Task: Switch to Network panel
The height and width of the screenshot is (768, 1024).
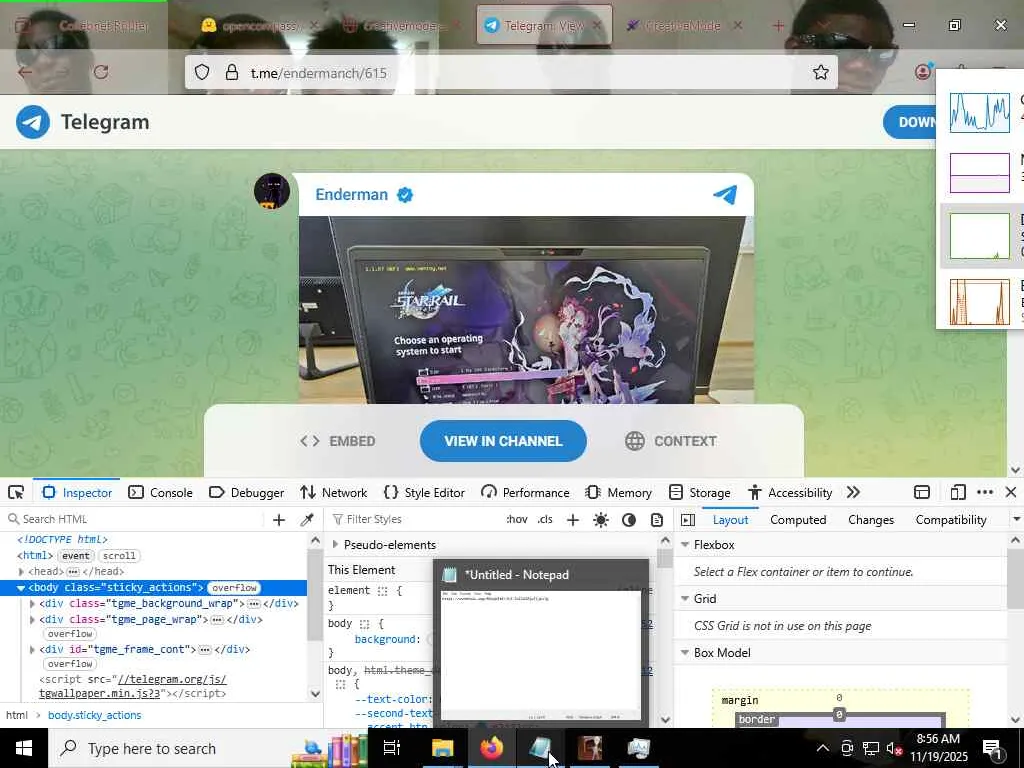Action: pyautogui.click(x=334, y=492)
